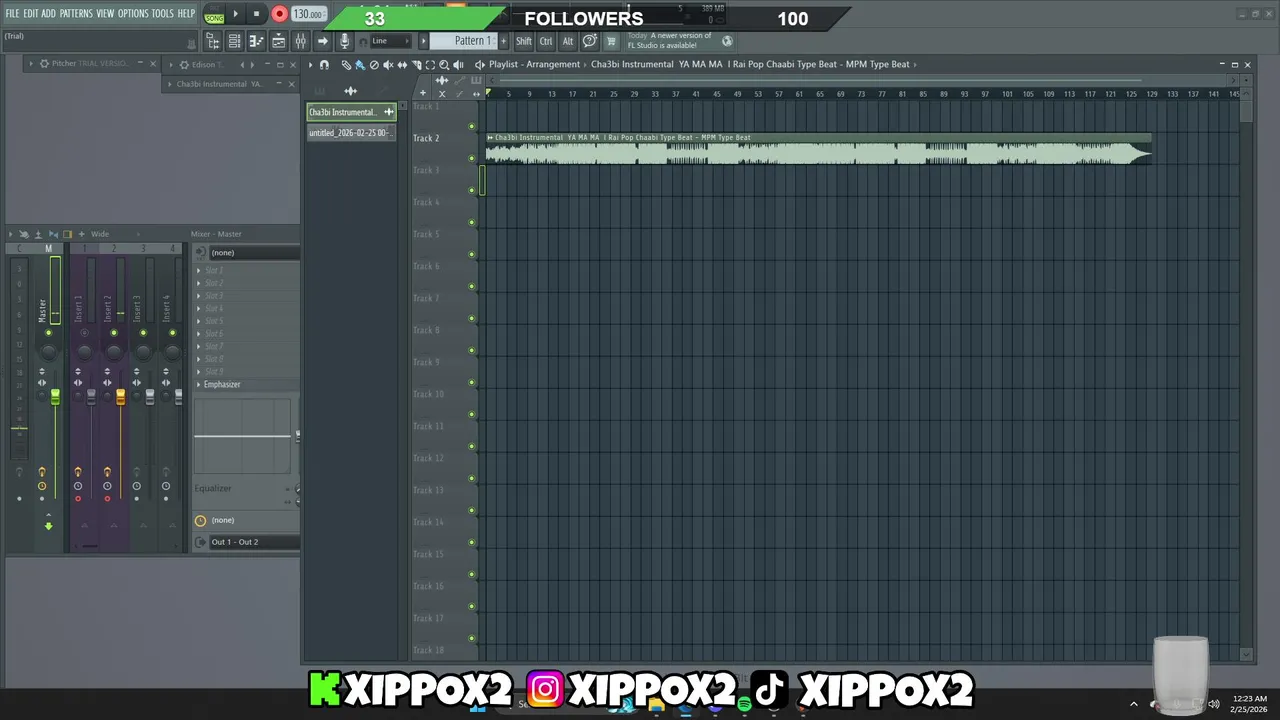1280x720 pixels.
Task: Expand the Slot 5 effect arrow
Action: pyautogui.click(x=198, y=321)
